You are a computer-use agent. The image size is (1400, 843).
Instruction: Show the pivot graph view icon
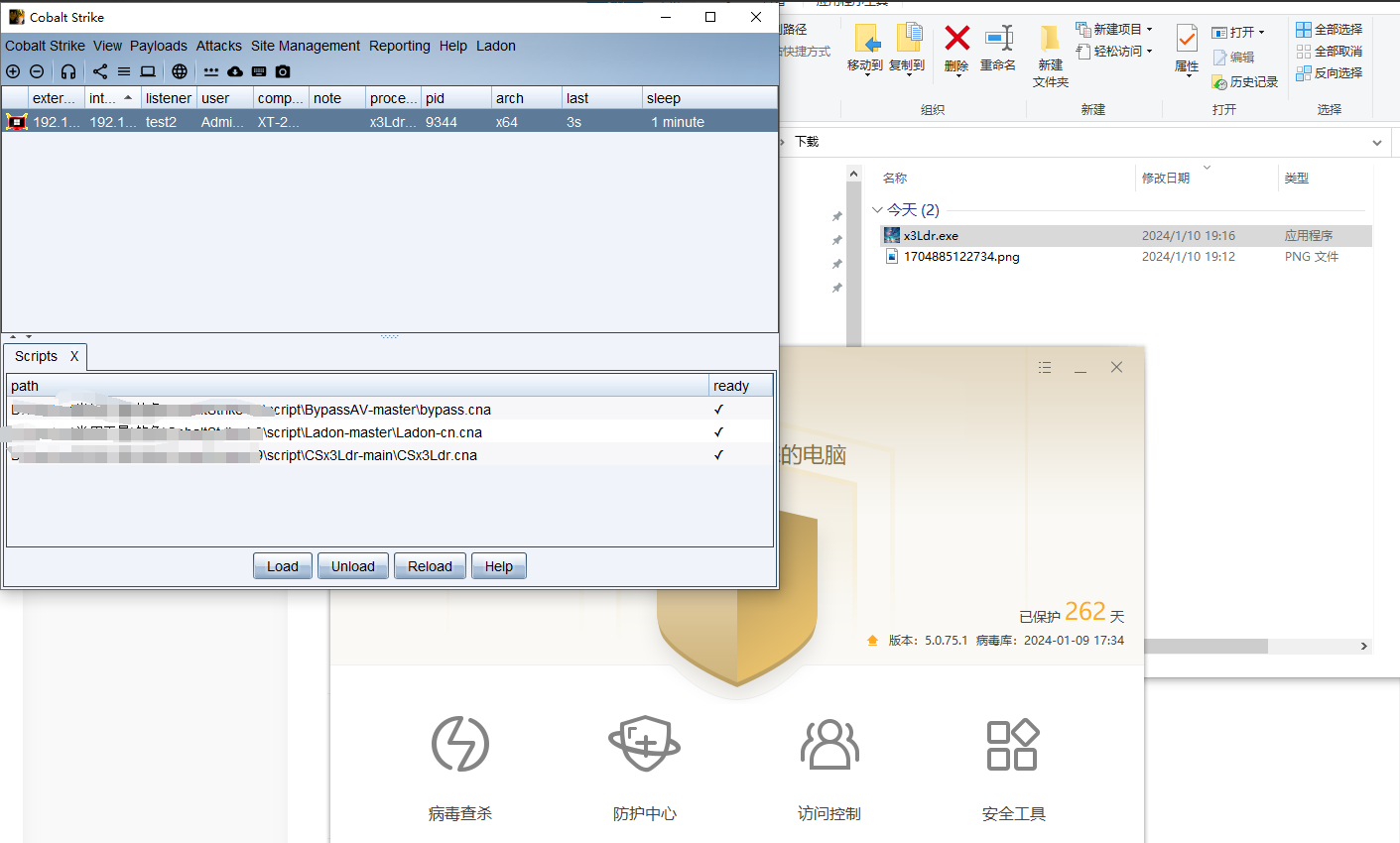tap(100, 71)
